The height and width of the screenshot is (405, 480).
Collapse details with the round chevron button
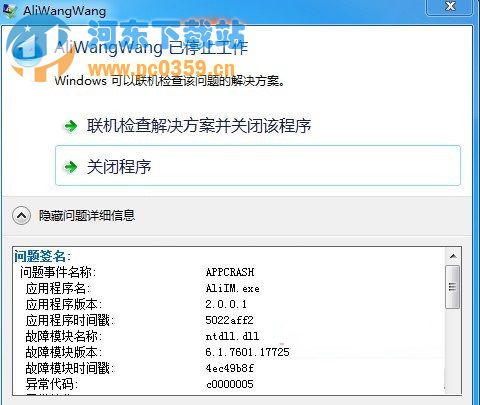(x=21, y=215)
